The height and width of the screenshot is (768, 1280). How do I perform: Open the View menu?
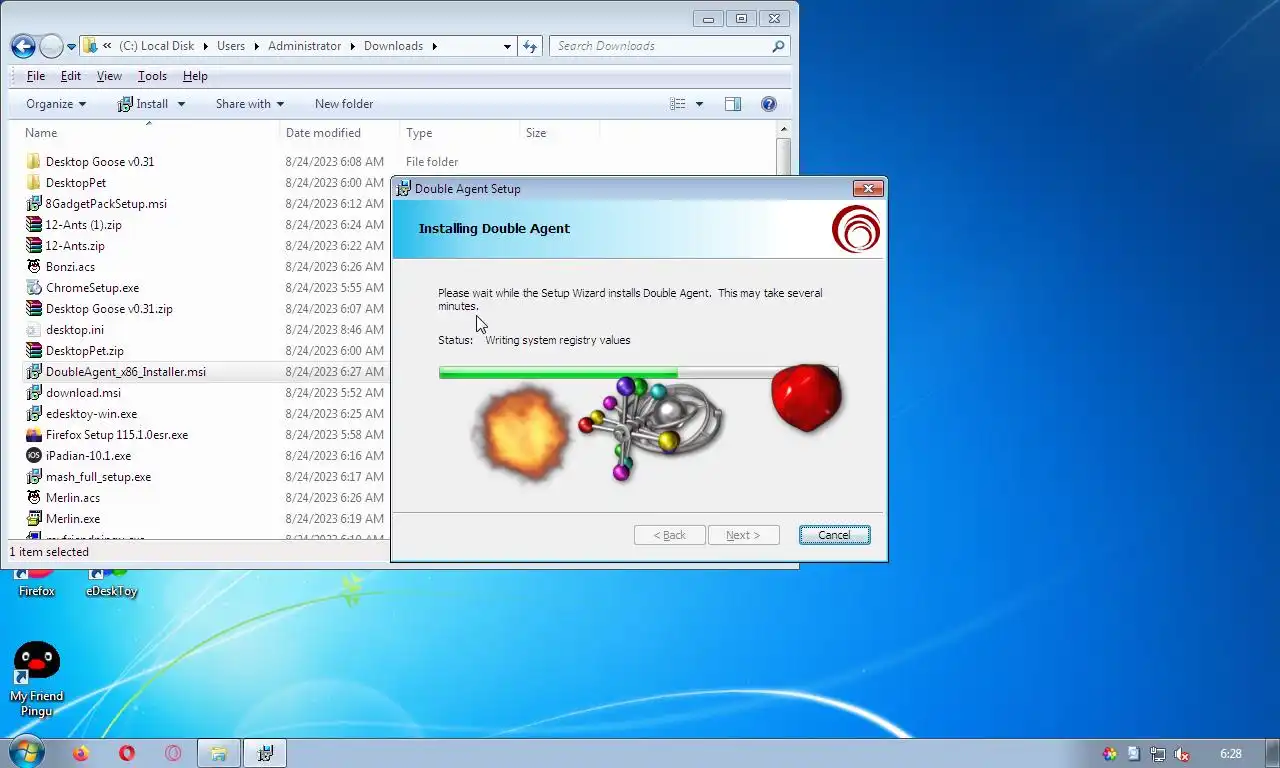109,76
